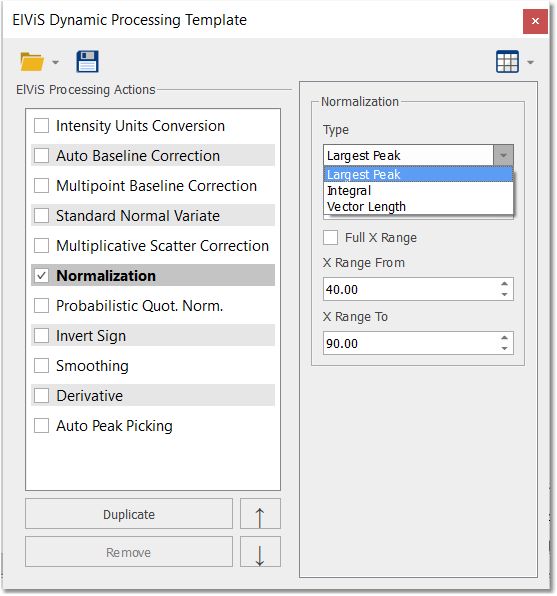Enable Intensity Units Conversion checkbox

tap(41, 125)
